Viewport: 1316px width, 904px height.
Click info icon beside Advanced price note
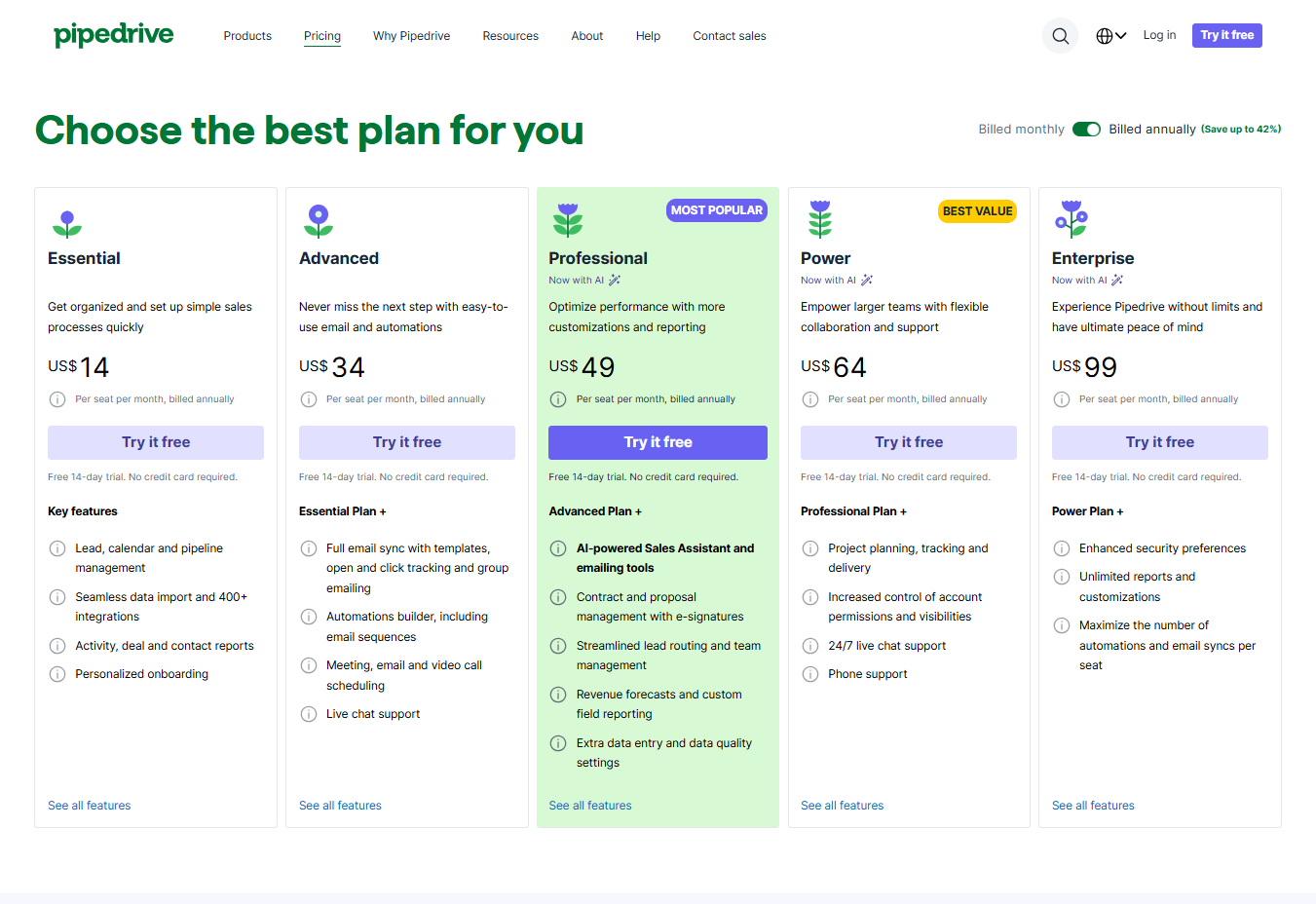309,399
